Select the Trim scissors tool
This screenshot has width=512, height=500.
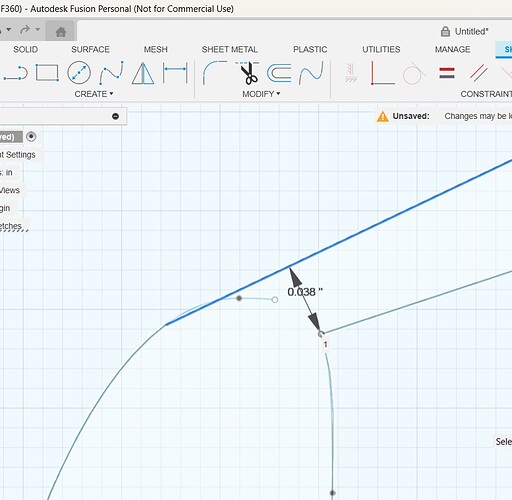[248, 73]
